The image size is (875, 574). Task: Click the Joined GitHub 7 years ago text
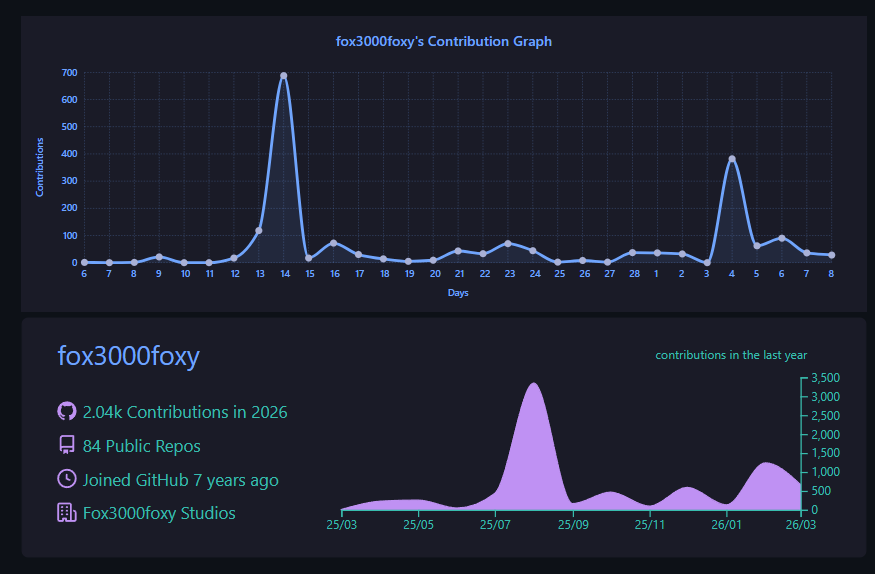180,480
